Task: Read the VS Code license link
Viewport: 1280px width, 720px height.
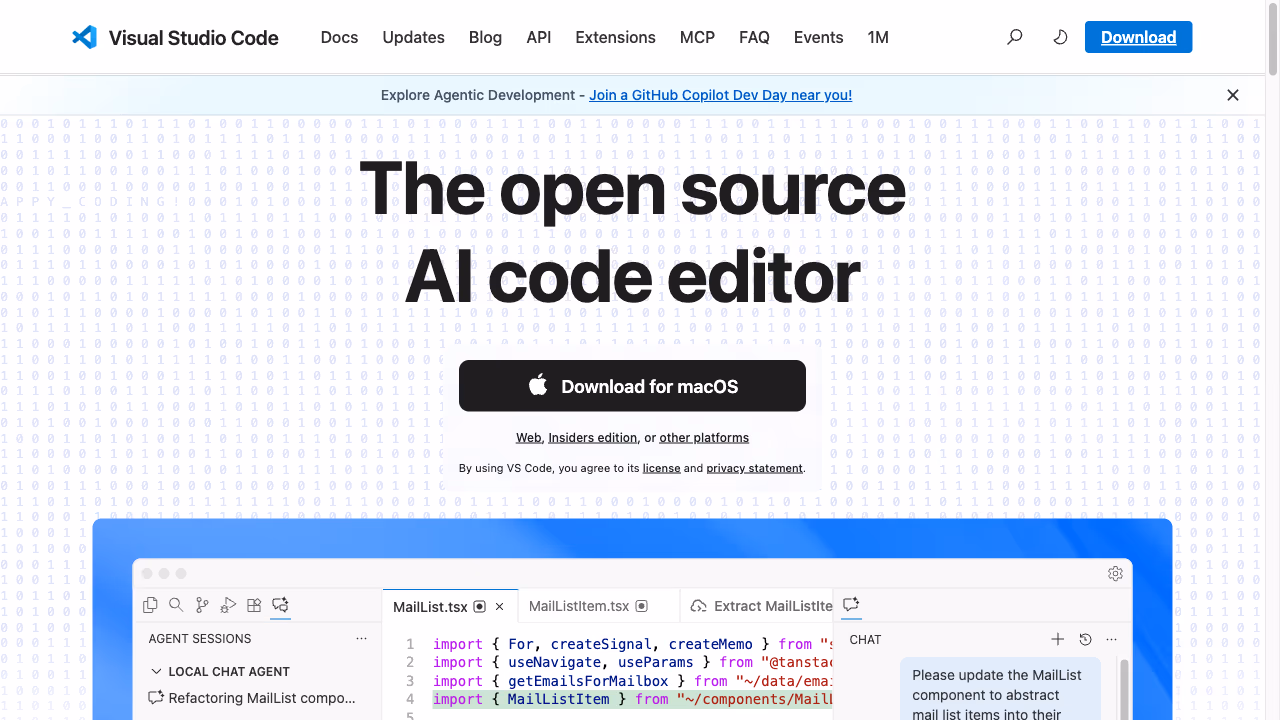Action: (661, 468)
